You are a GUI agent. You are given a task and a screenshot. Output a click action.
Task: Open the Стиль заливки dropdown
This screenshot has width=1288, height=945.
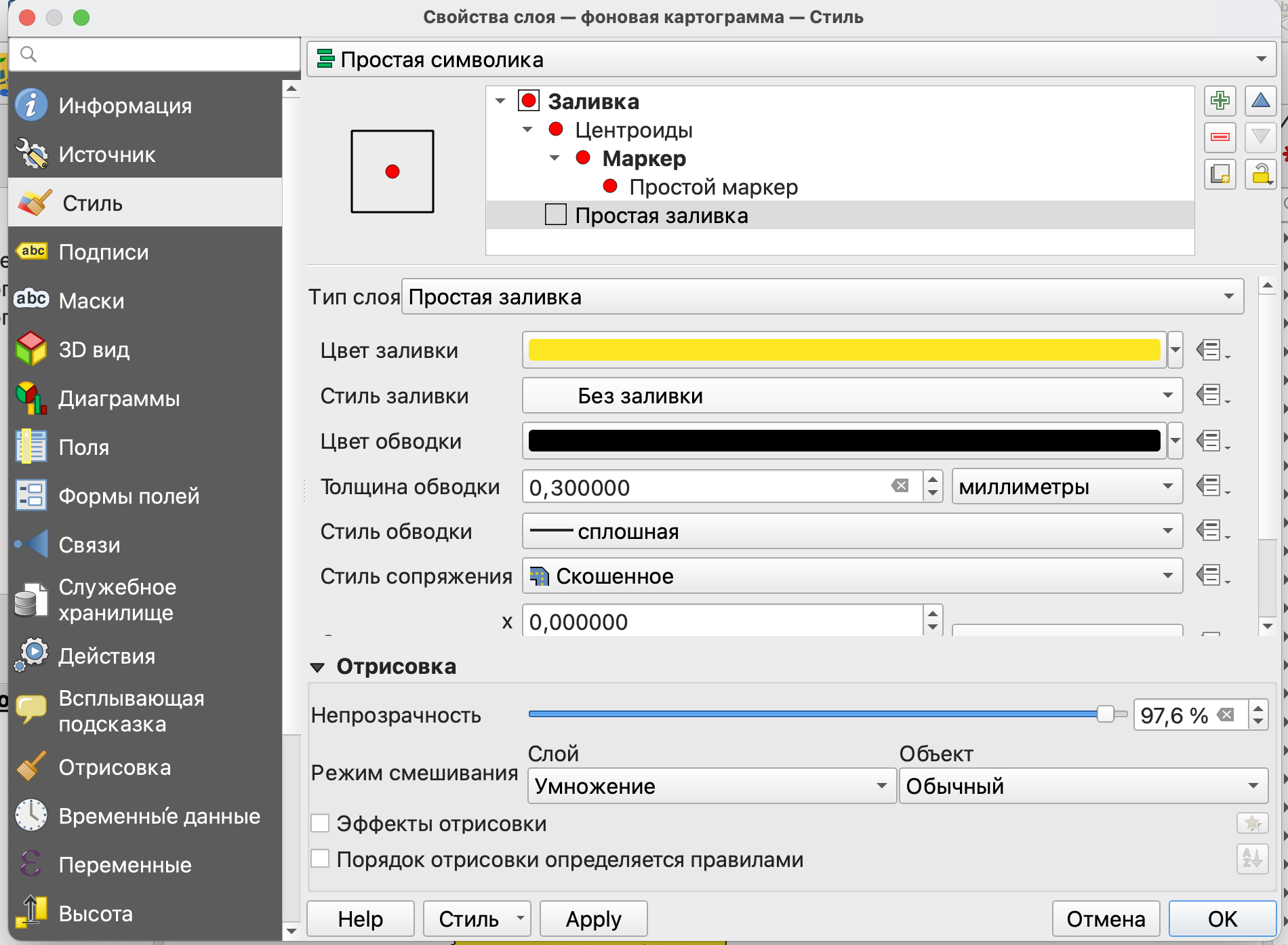(851, 396)
